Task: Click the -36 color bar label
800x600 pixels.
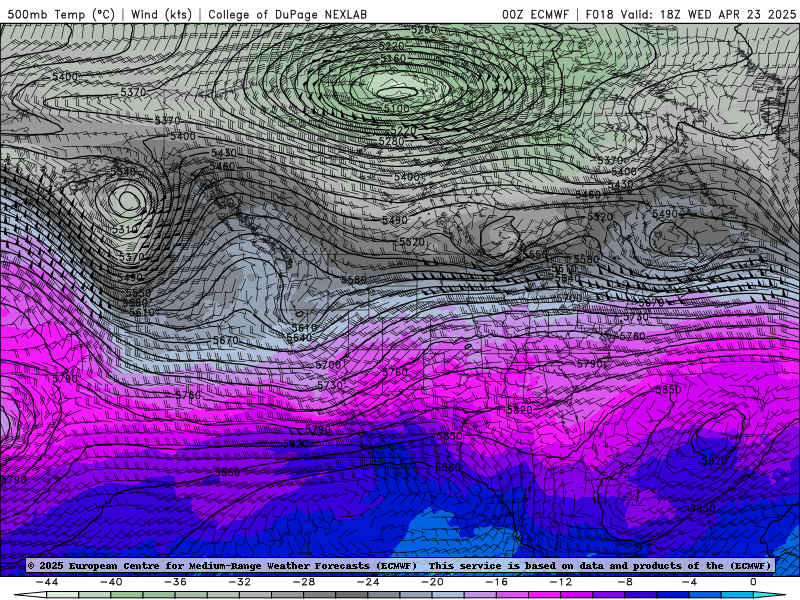Action: [x=176, y=582]
